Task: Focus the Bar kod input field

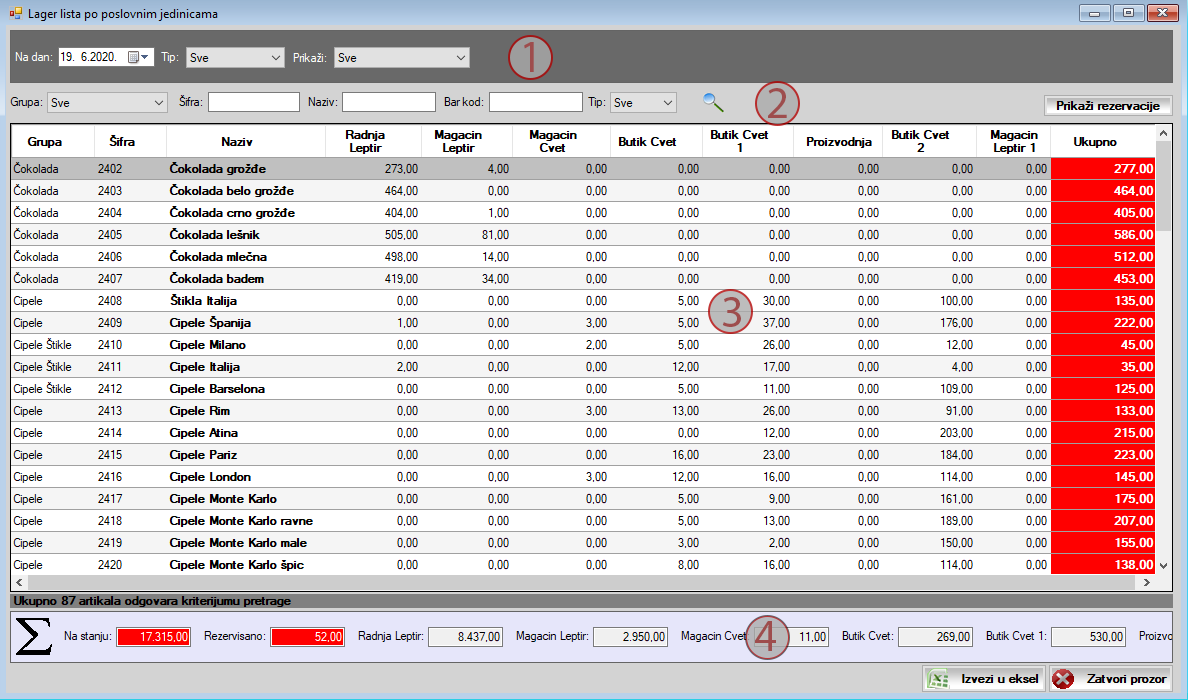Action: click(536, 102)
